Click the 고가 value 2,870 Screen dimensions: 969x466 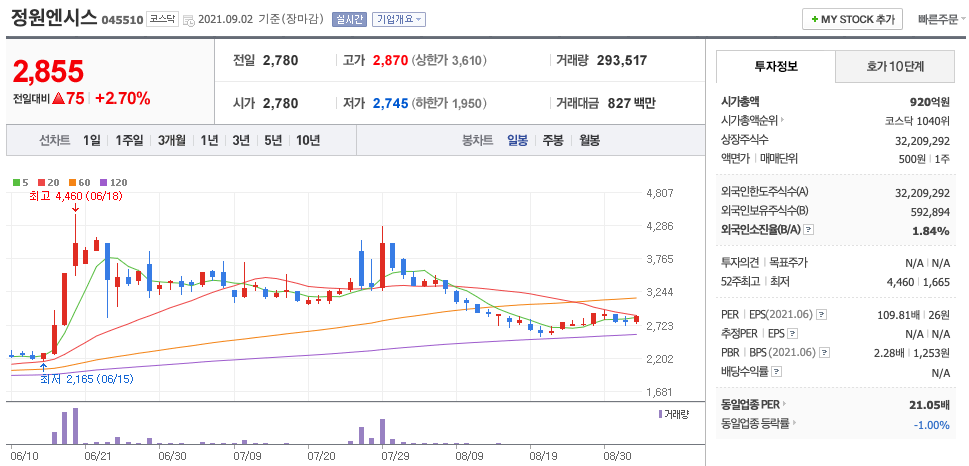[390, 61]
